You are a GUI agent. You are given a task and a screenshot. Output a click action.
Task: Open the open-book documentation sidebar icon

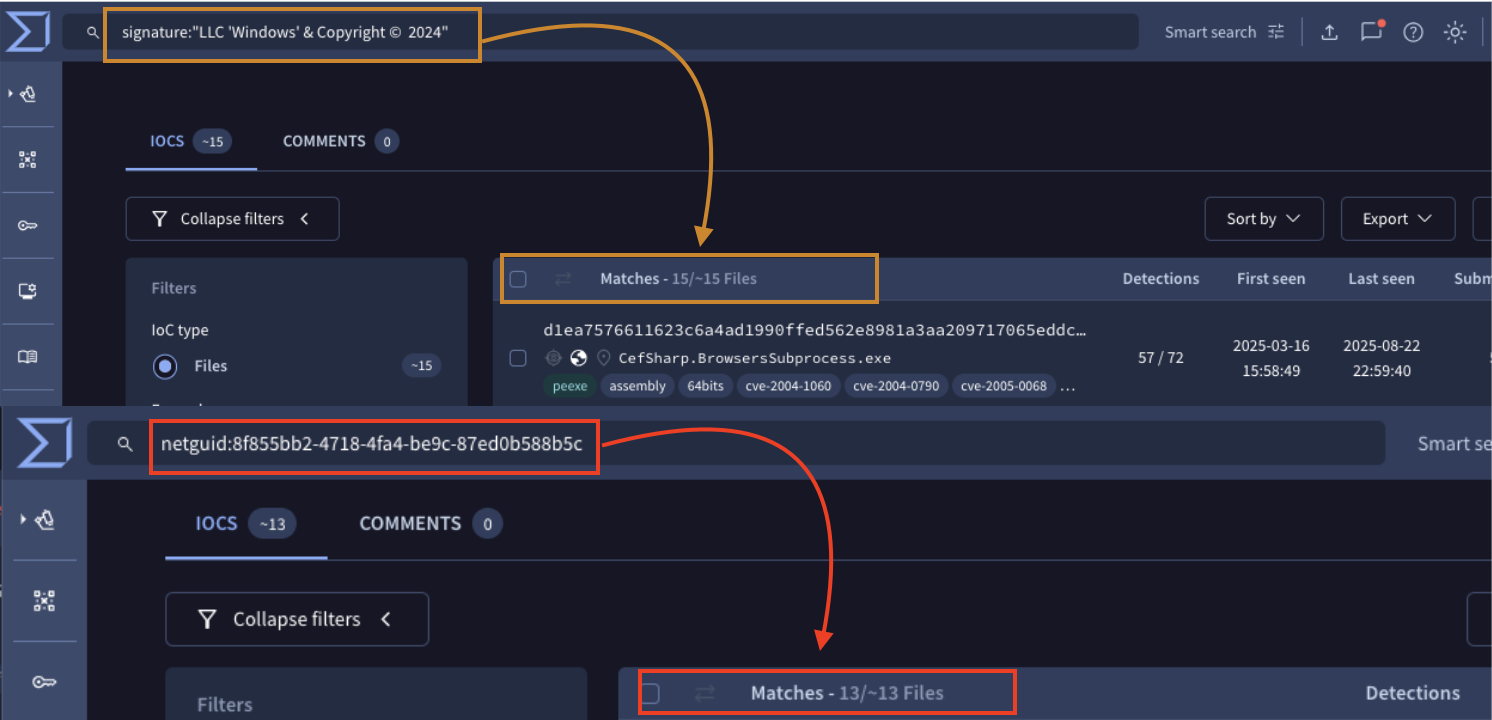pos(28,356)
